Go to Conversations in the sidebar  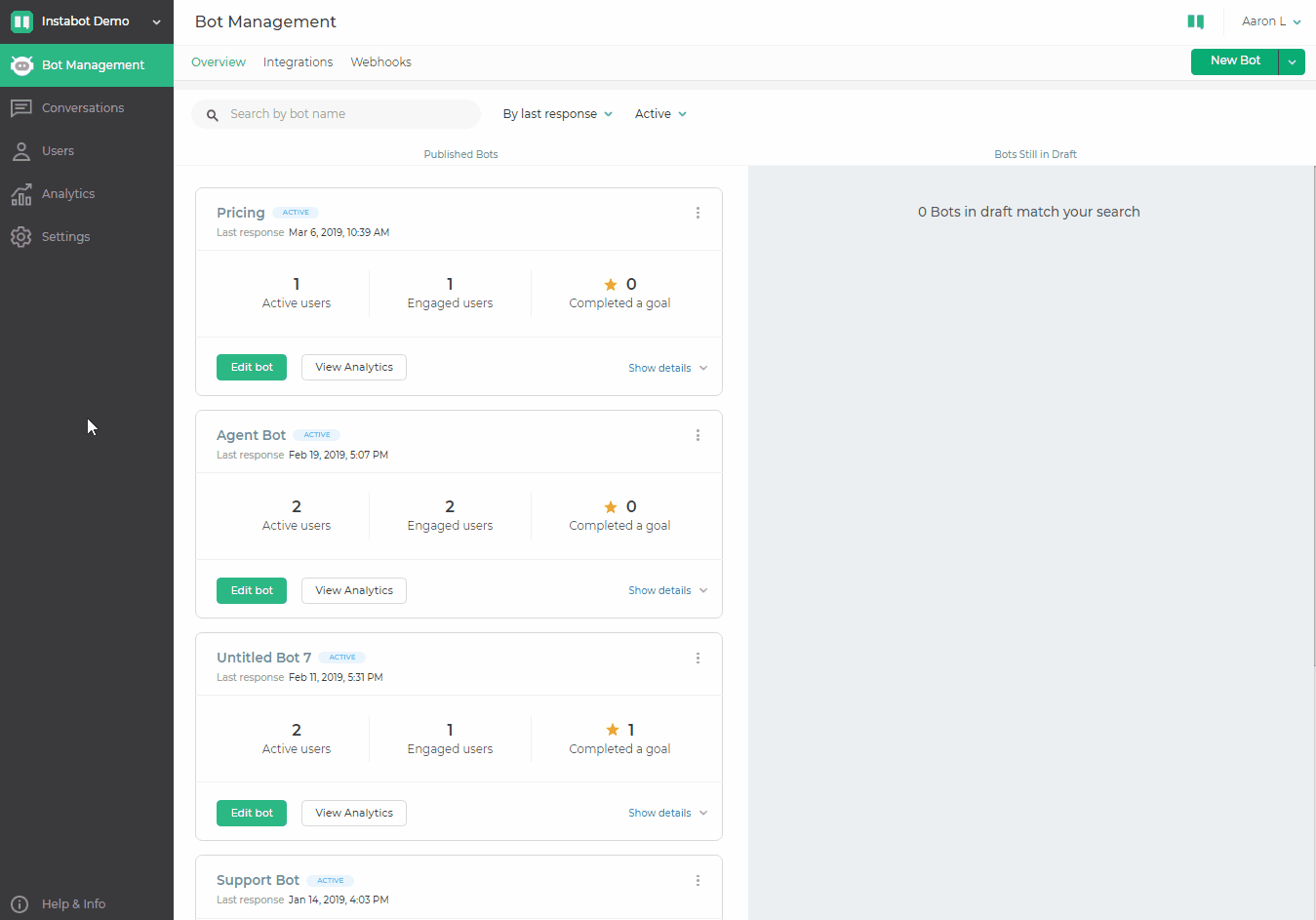pyautogui.click(x=87, y=108)
